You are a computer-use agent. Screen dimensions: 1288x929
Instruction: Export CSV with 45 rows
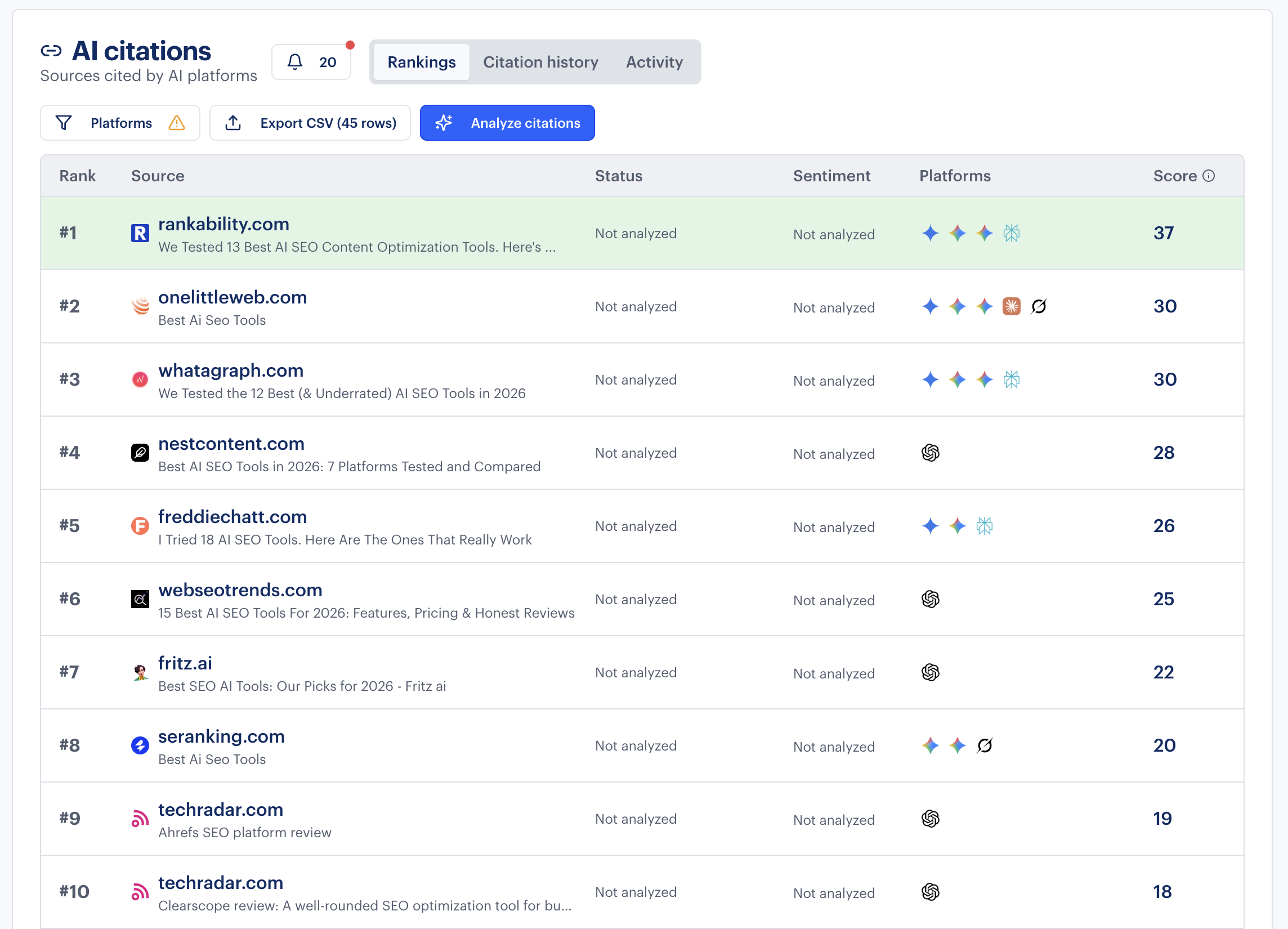click(310, 123)
